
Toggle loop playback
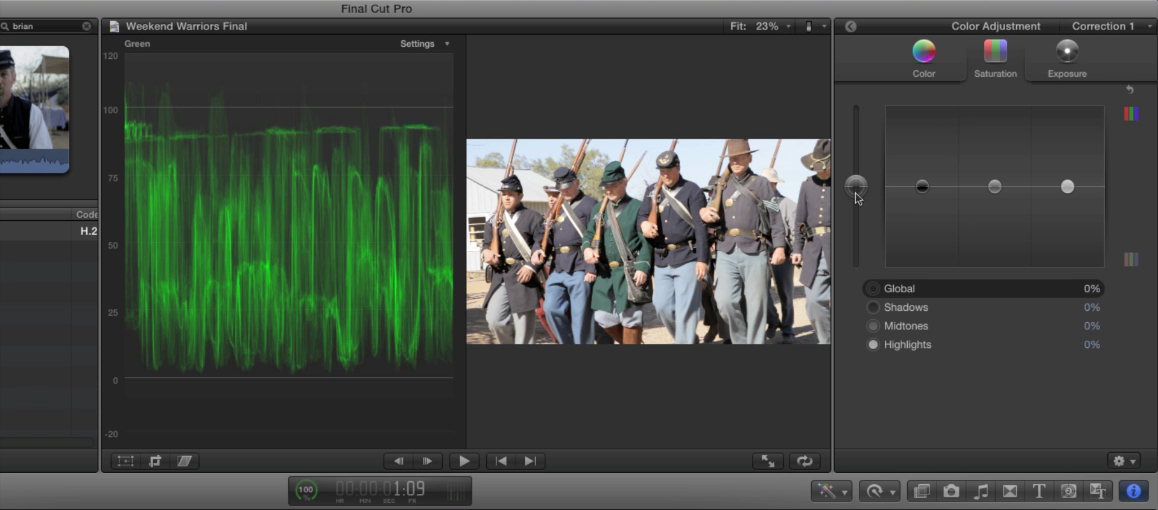tap(804, 461)
